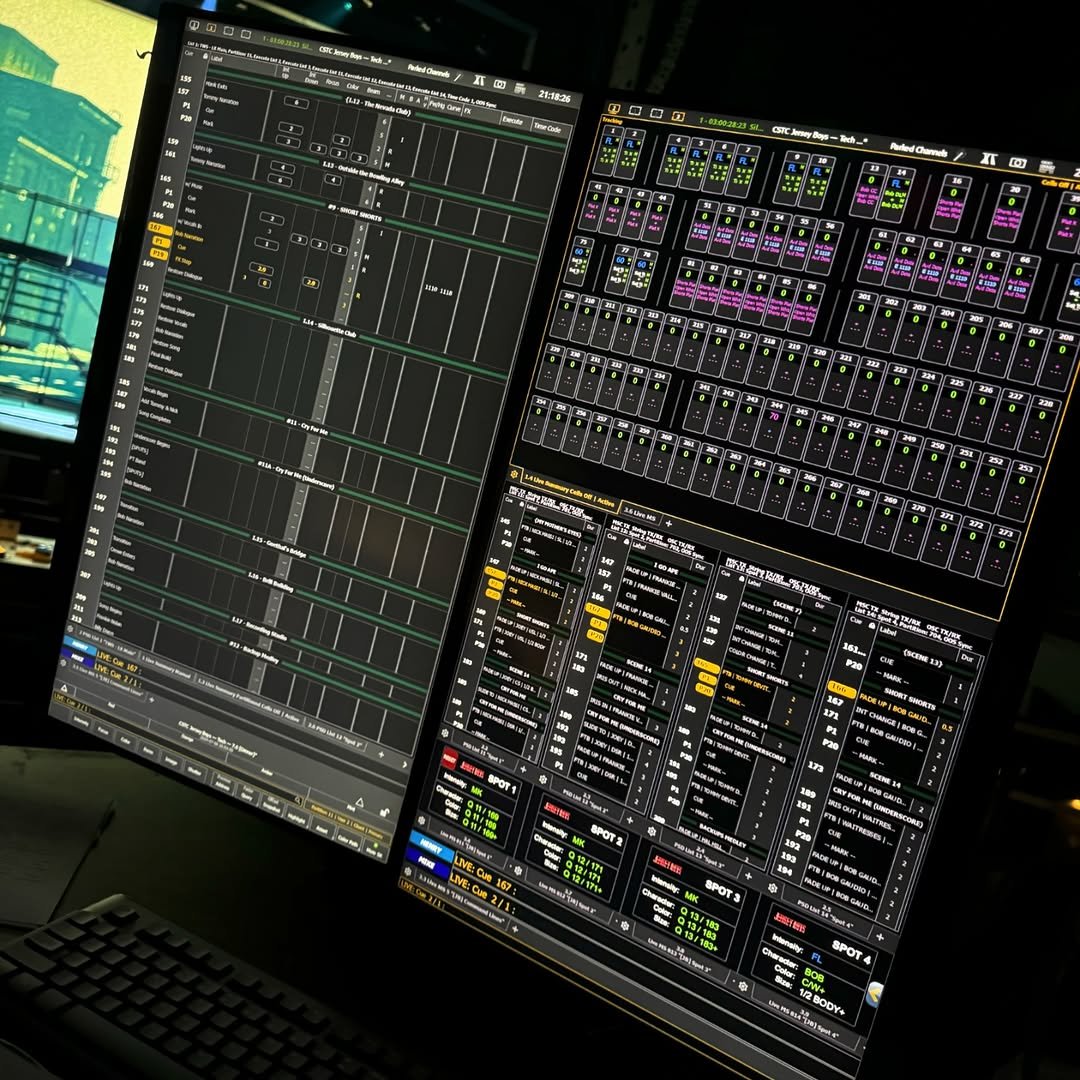
Task: Expand triangle icon beside the padlock on left monitor
Action: (358, 801)
